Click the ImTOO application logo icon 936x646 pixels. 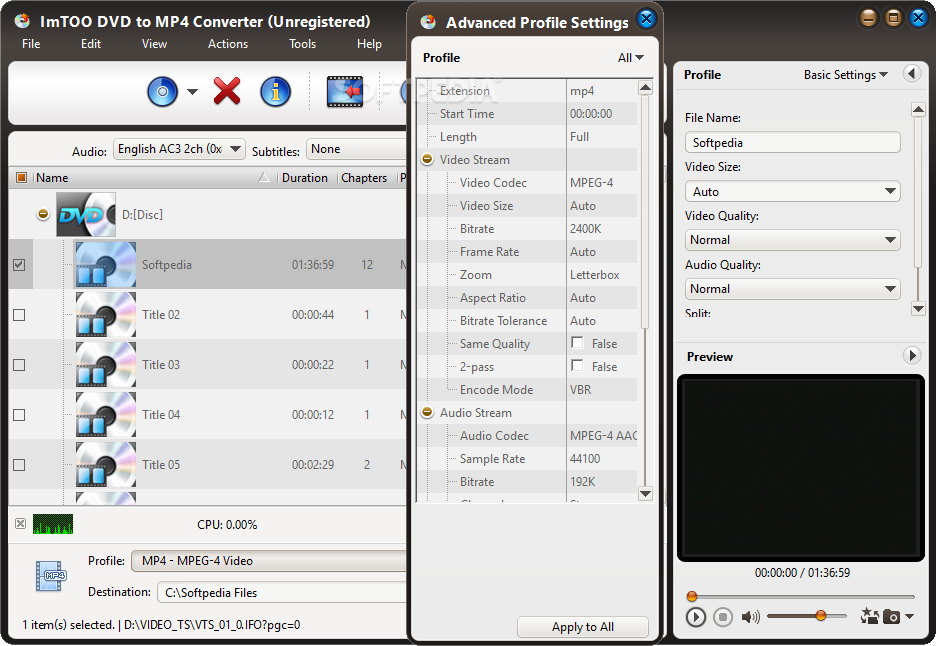(23, 21)
